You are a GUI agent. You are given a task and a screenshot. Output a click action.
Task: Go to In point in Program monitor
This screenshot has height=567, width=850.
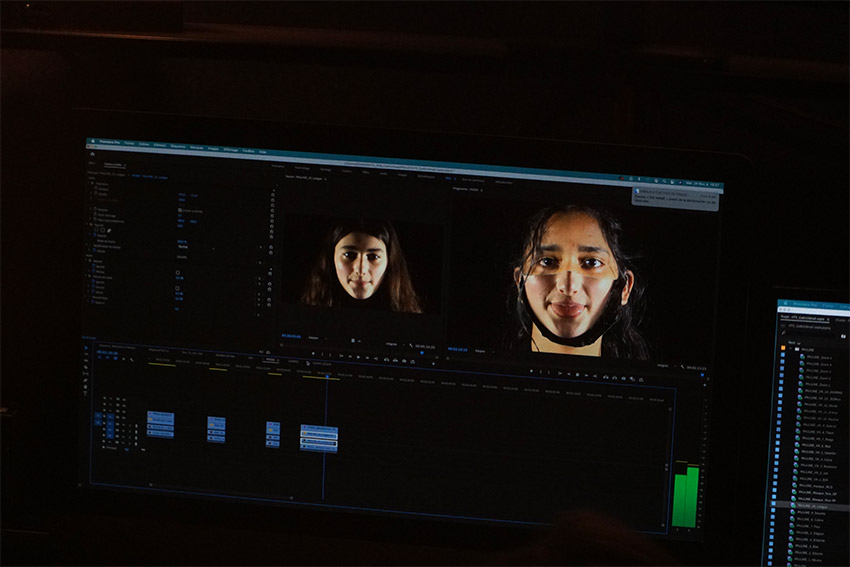pyautogui.click(x=559, y=373)
